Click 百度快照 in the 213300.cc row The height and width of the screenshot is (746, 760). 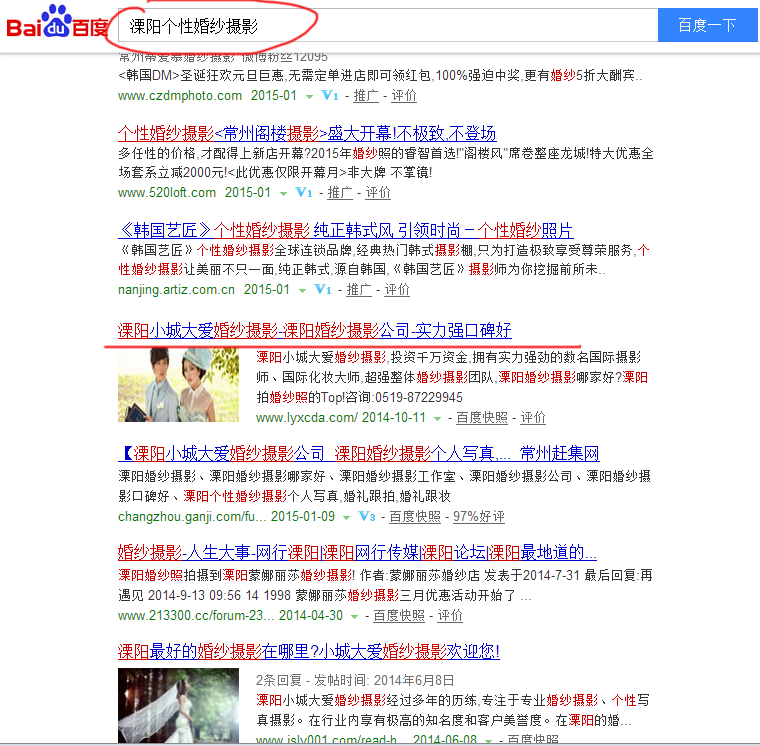coord(398,615)
